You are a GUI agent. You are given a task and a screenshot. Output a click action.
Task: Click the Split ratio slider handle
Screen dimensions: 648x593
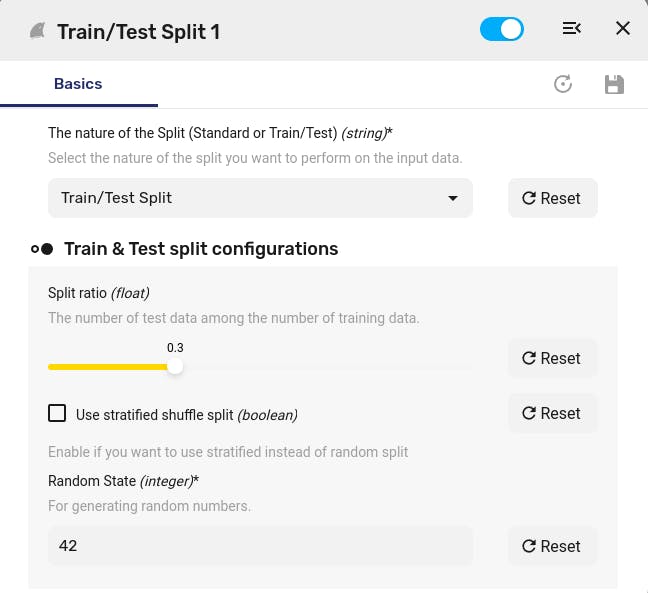pos(175,367)
